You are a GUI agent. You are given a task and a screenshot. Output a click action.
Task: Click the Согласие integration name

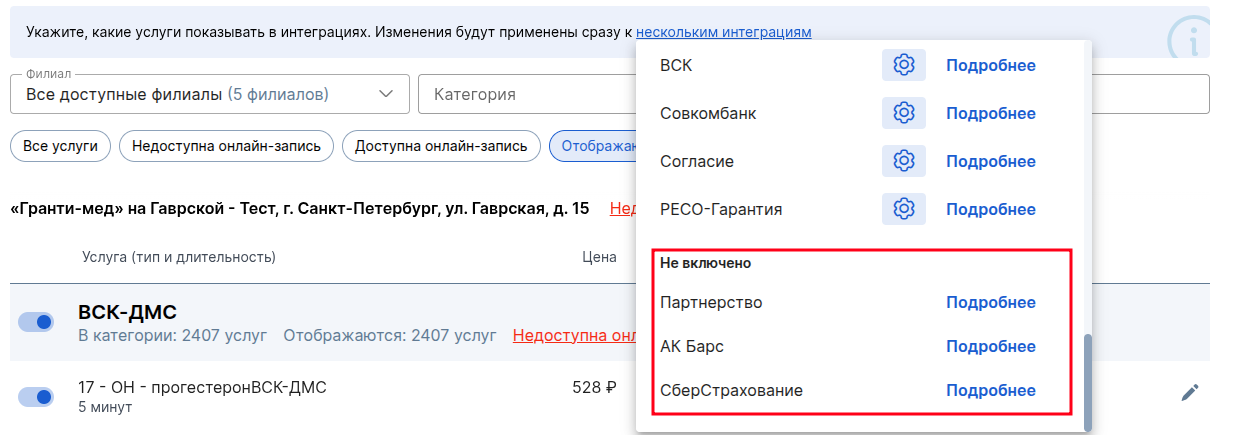[699, 161]
